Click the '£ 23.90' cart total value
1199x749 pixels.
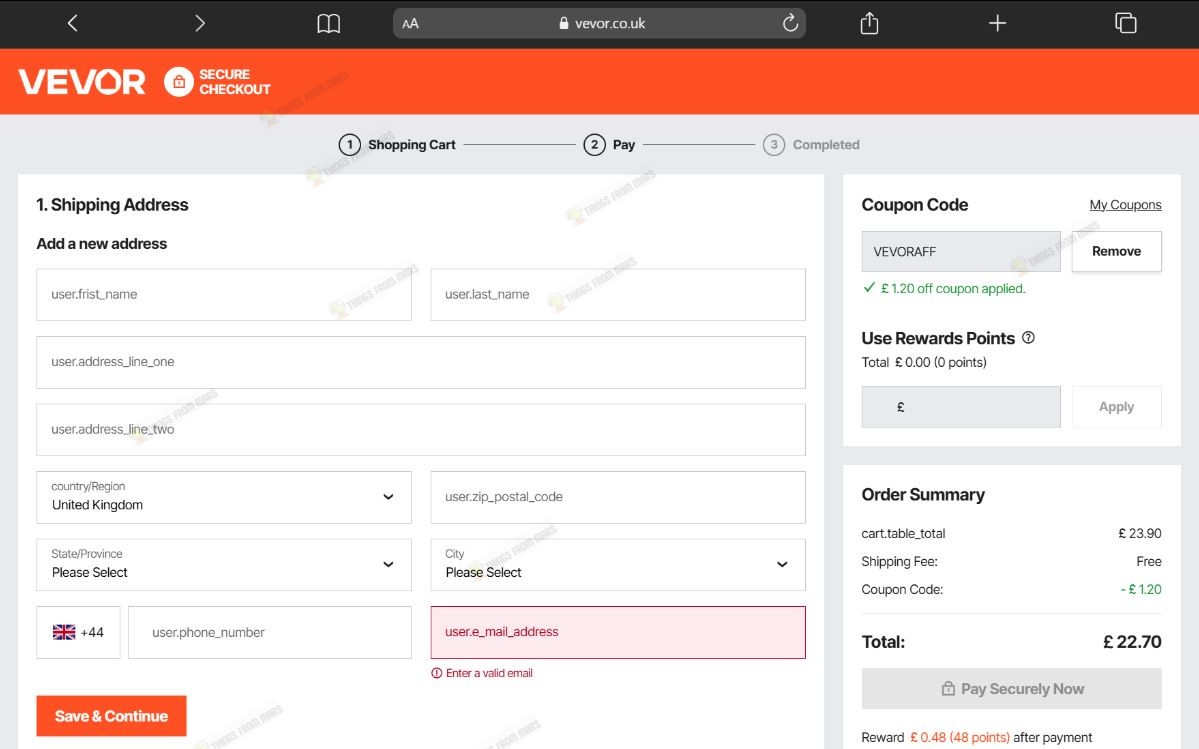tap(1139, 533)
